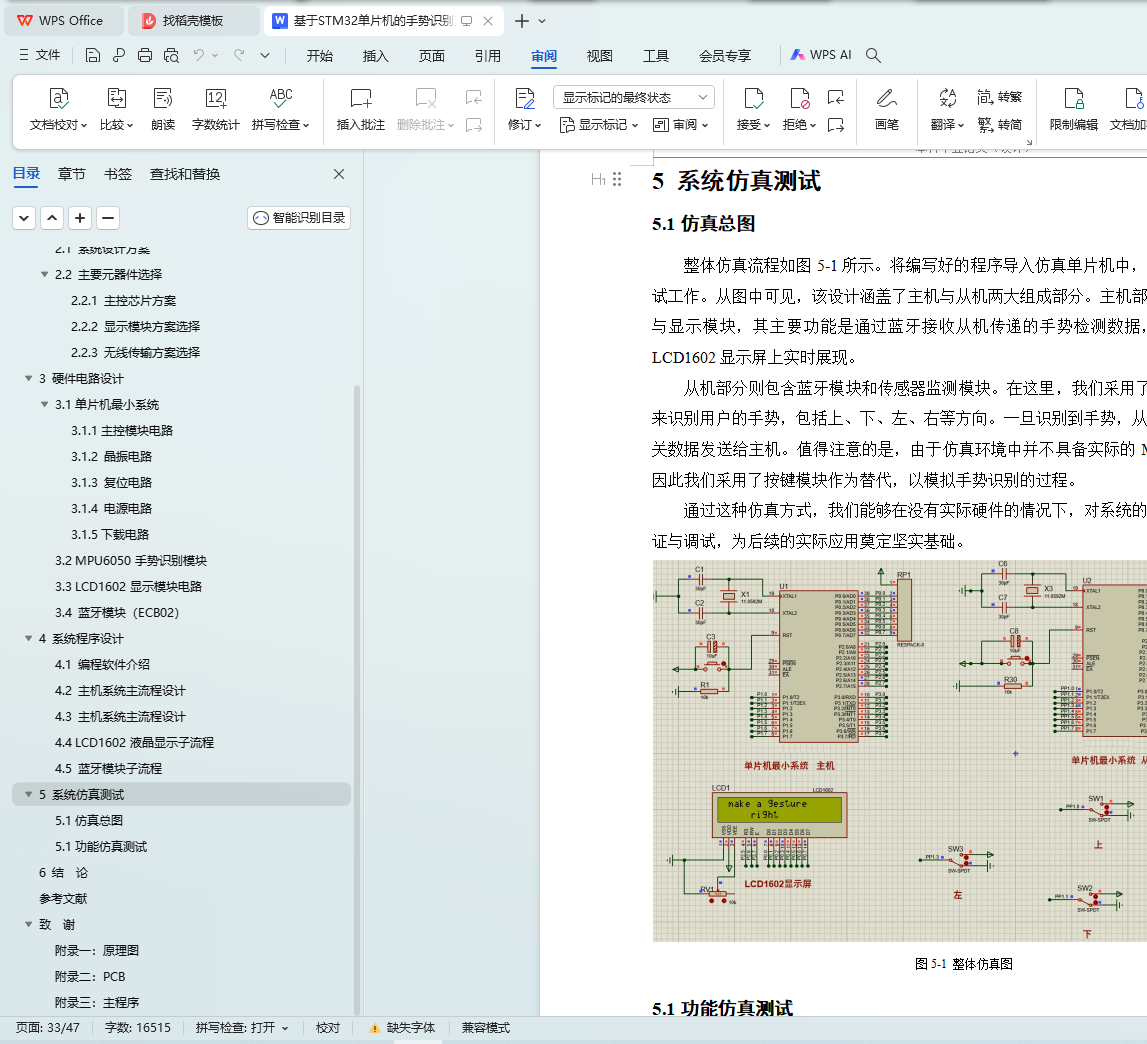This screenshot has height=1044, width=1147.
Task: Start 朗读 read aloud tool
Action: (x=162, y=109)
